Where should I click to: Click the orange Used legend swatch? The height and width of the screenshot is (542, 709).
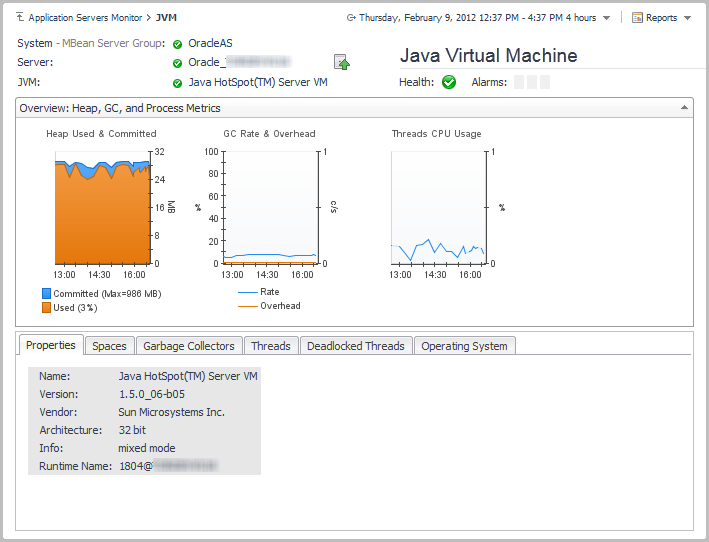[x=47, y=307]
